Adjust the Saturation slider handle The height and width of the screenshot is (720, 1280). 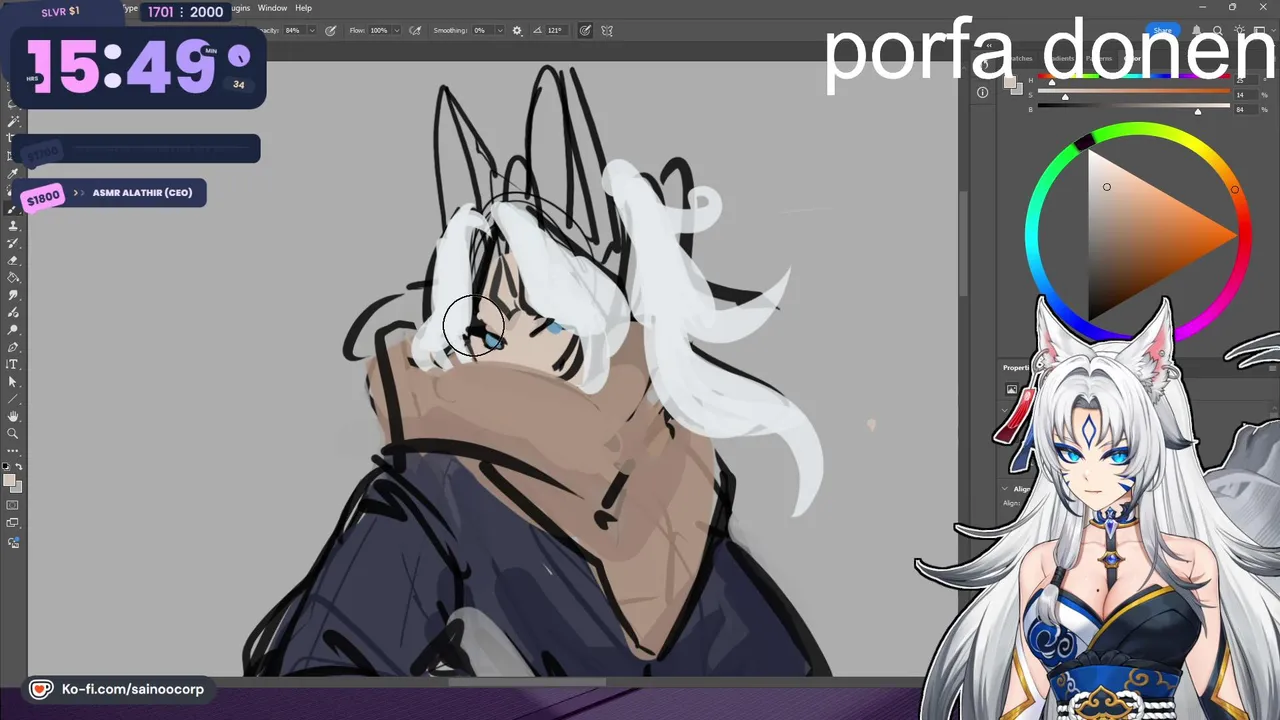click(x=1065, y=98)
